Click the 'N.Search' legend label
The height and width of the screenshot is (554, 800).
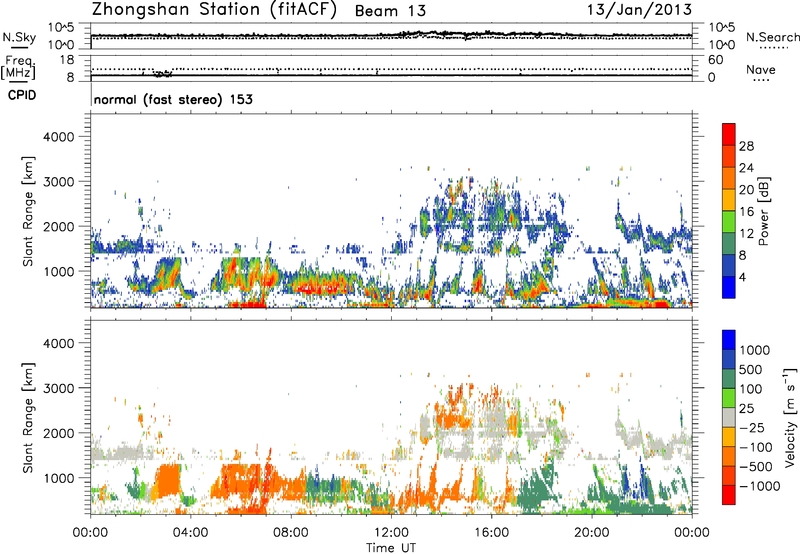pos(773,37)
